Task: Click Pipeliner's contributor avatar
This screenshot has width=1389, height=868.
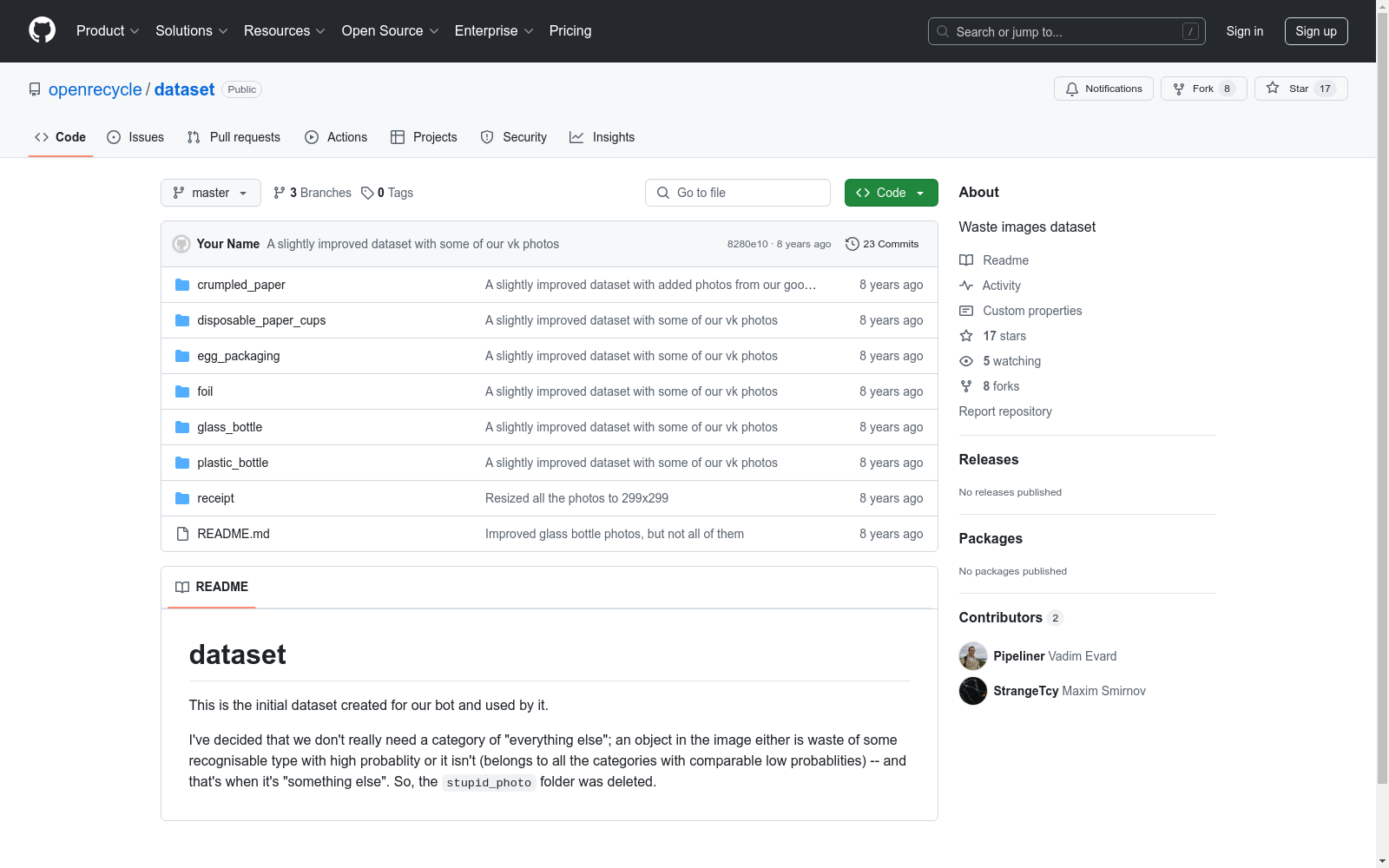Action: pyautogui.click(x=973, y=656)
